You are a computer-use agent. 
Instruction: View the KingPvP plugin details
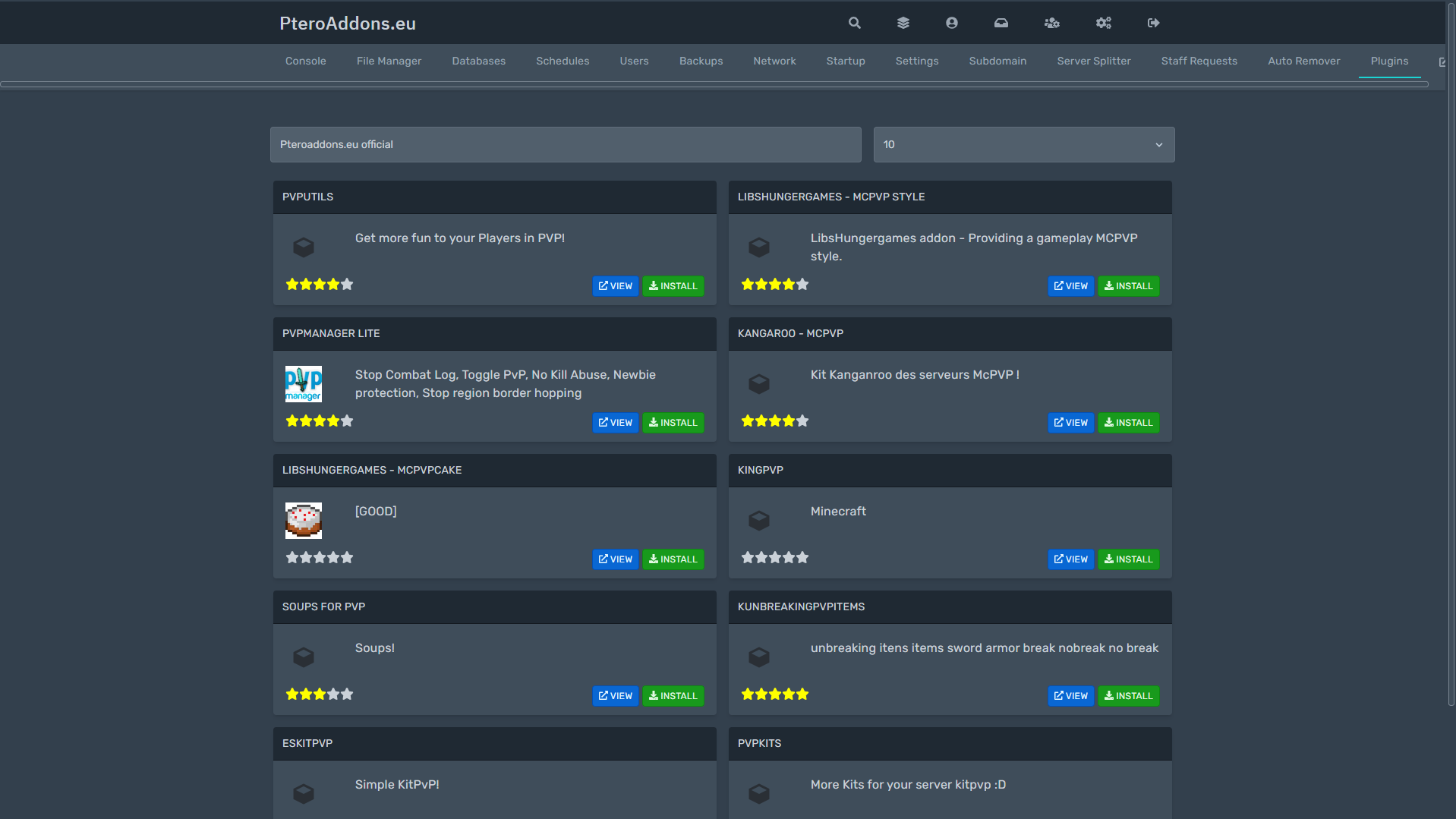pos(1070,559)
